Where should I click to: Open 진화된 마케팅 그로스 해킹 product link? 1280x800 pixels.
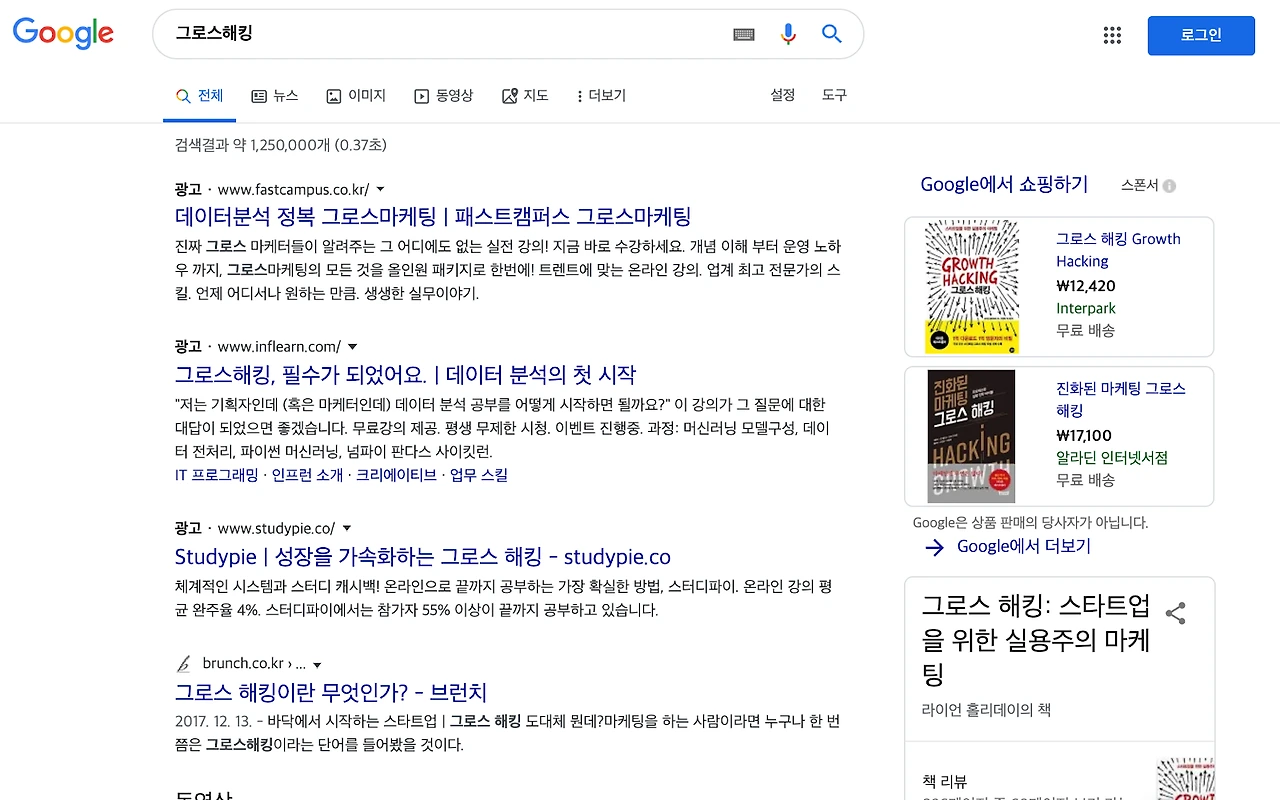pyautogui.click(x=1121, y=399)
